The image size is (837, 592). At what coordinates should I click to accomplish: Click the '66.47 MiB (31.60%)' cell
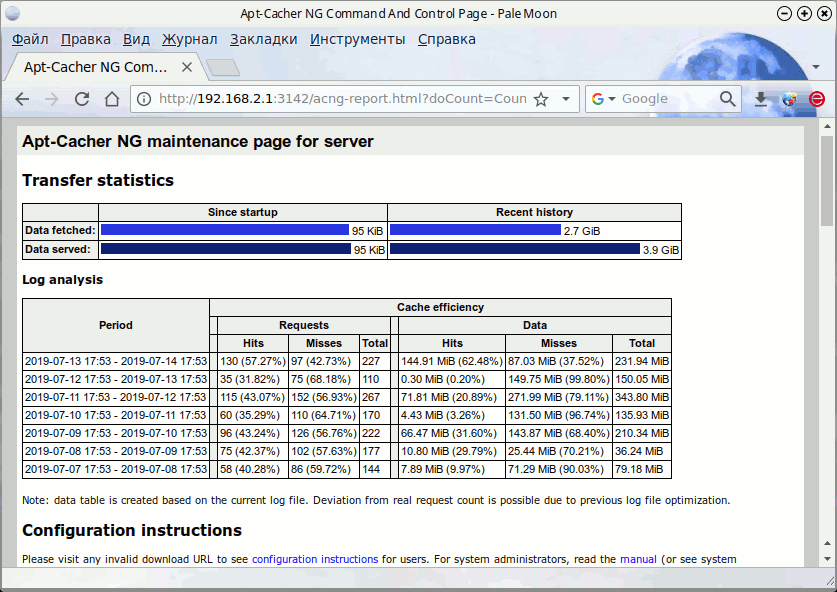[452, 433]
